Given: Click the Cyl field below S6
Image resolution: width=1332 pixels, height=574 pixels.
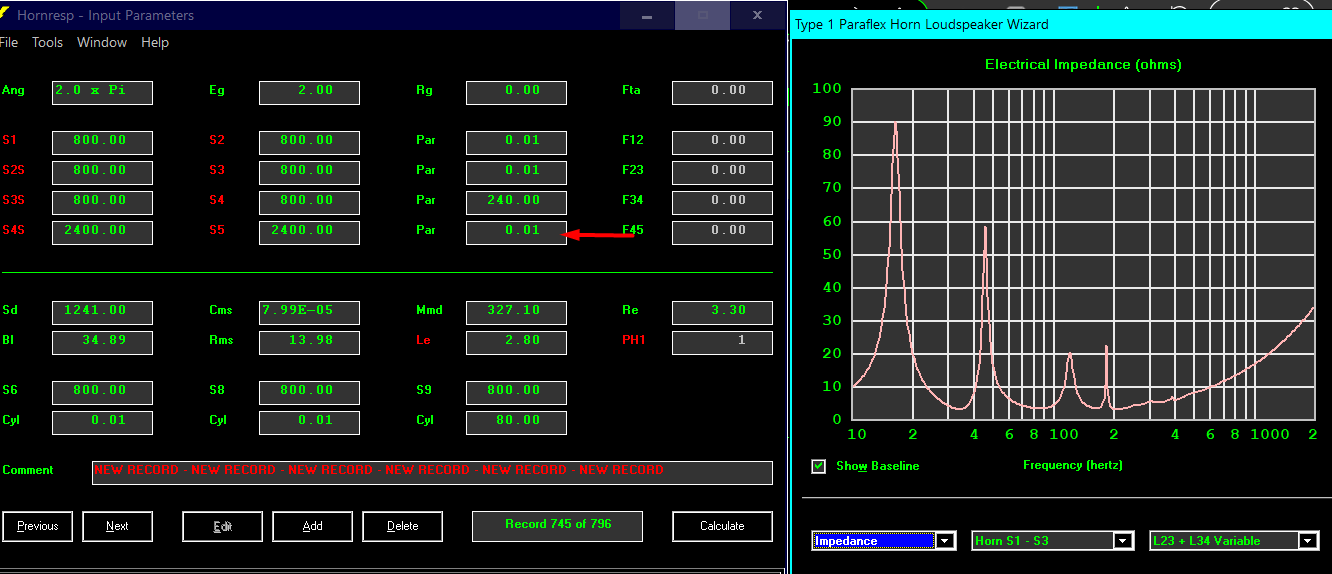Looking at the screenshot, I should [102, 423].
